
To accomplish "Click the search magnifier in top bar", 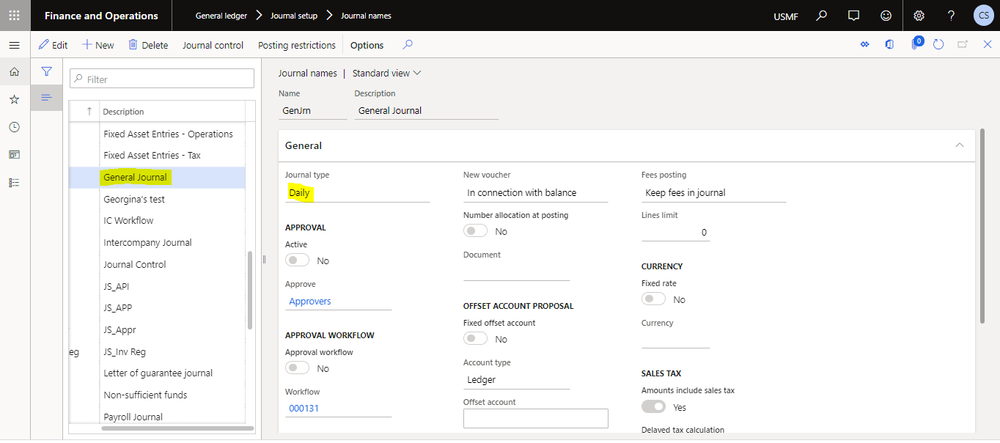I will point(822,16).
